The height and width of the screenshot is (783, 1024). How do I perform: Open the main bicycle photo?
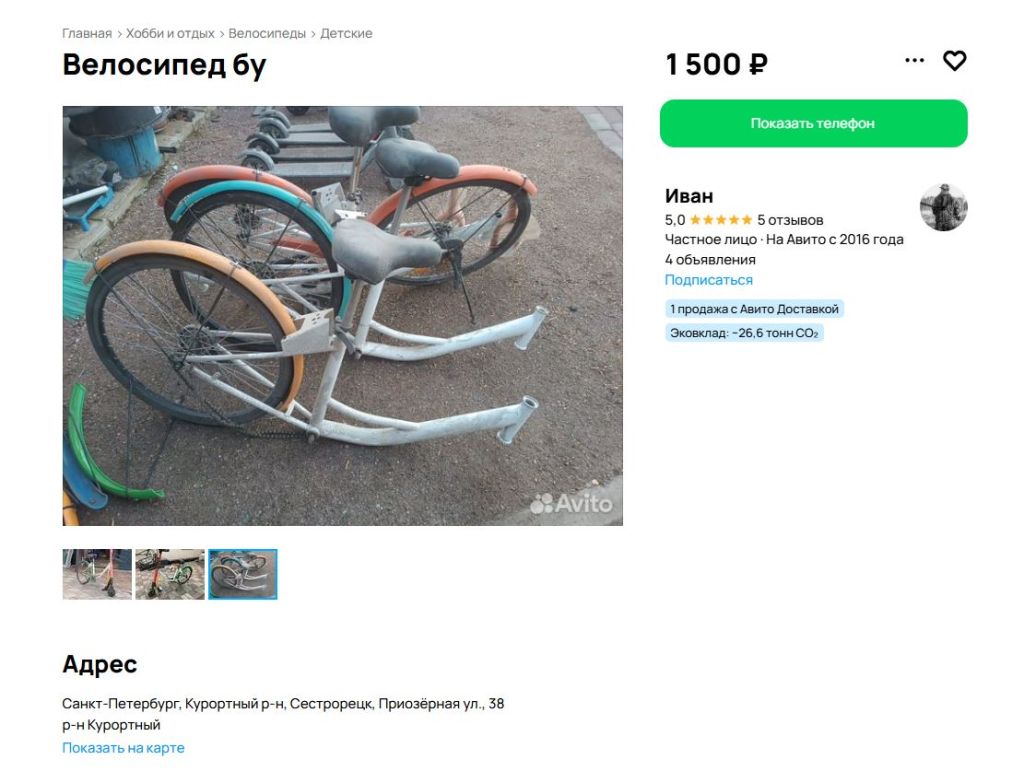coord(342,316)
